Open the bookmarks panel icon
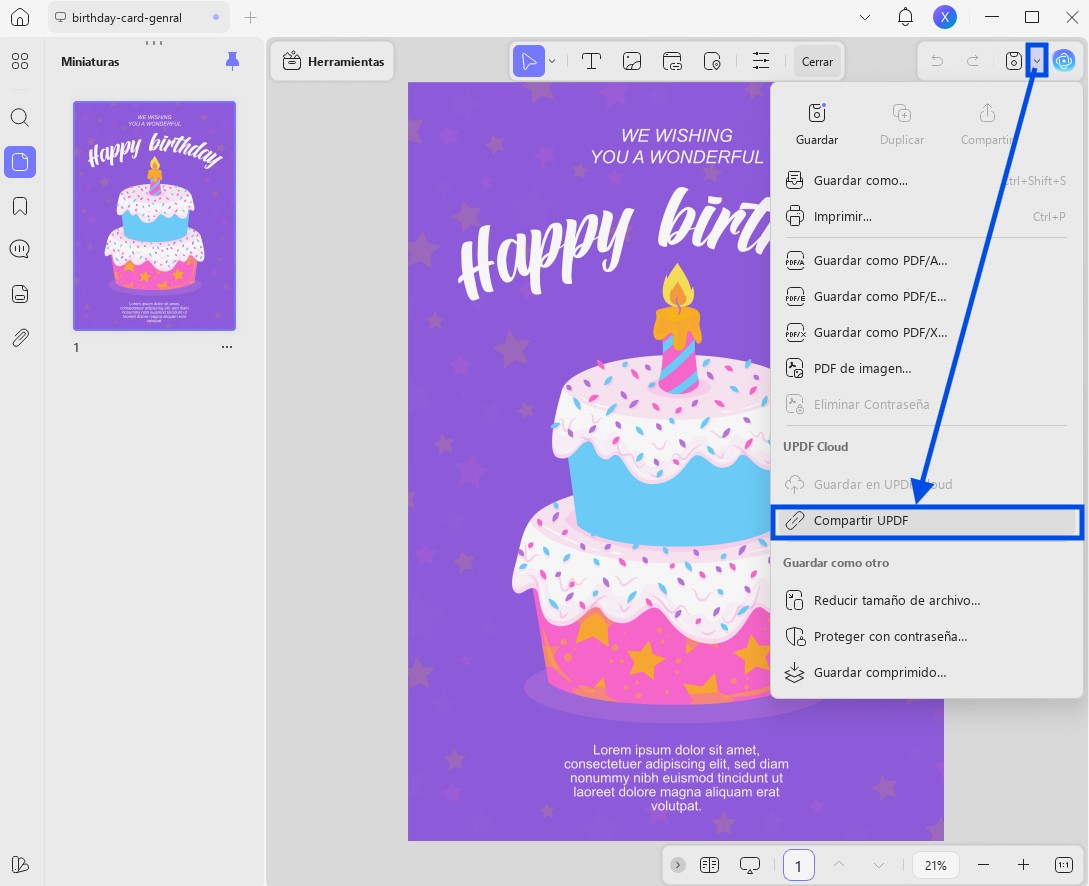1089x886 pixels. [20, 206]
